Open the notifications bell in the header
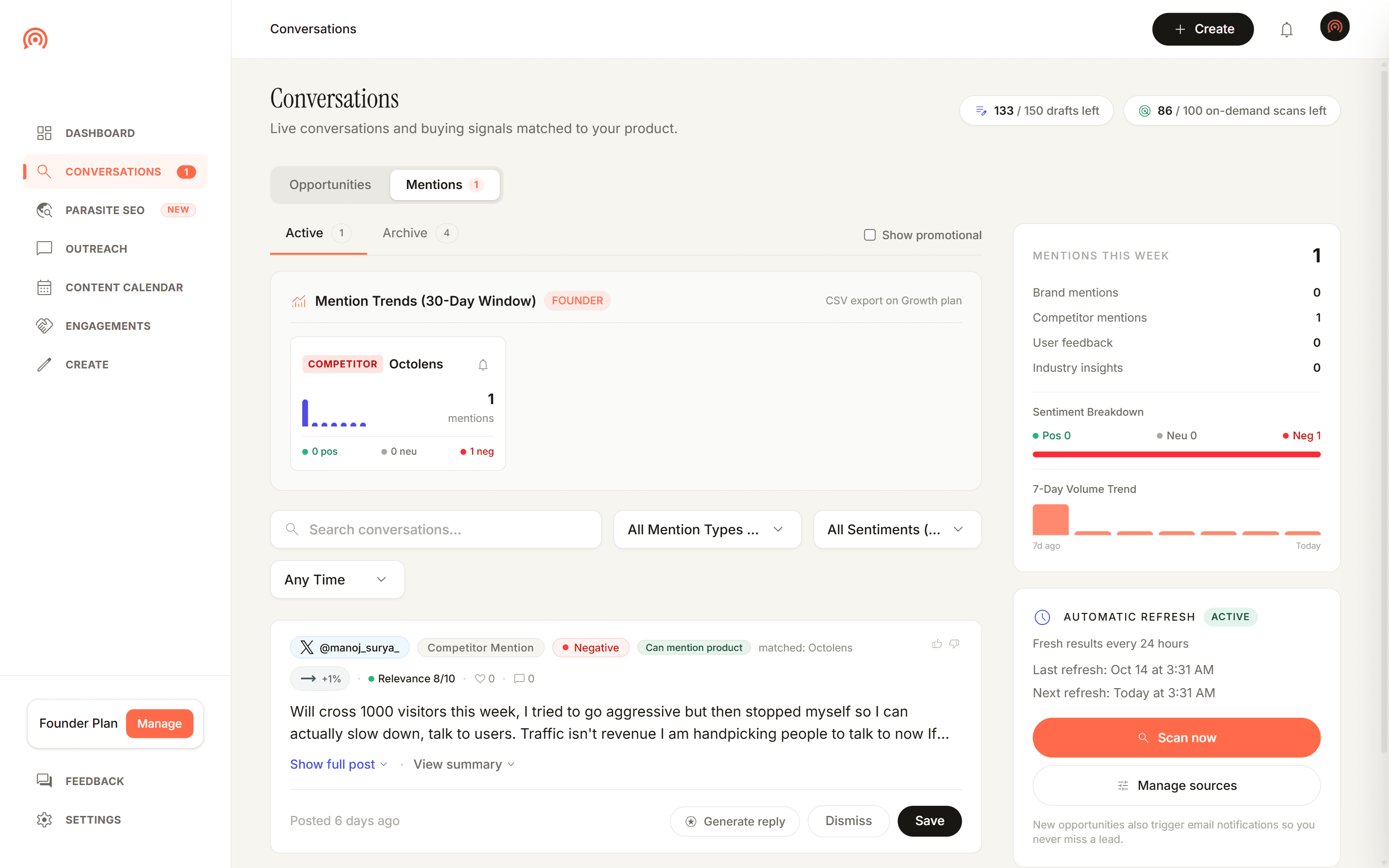This screenshot has height=868, width=1389. click(1286, 29)
